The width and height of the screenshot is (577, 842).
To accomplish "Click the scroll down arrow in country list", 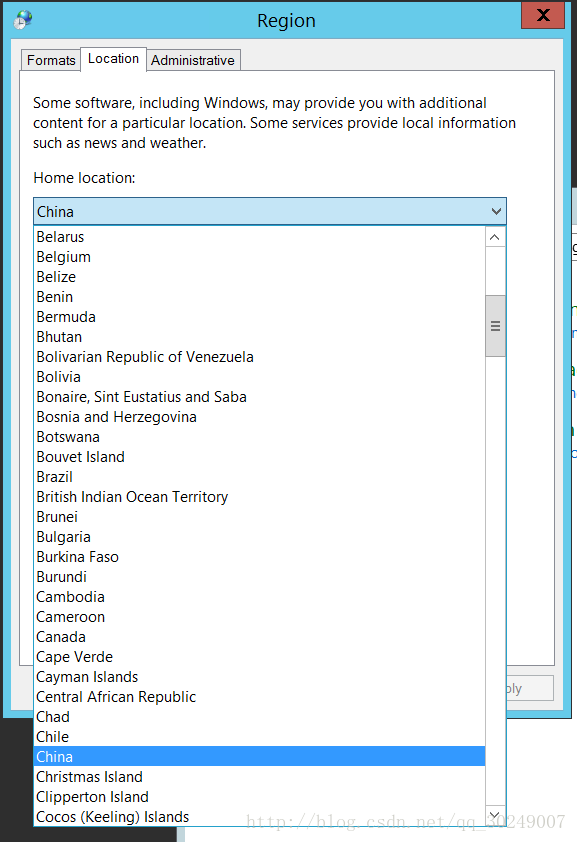I will pyautogui.click(x=495, y=815).
